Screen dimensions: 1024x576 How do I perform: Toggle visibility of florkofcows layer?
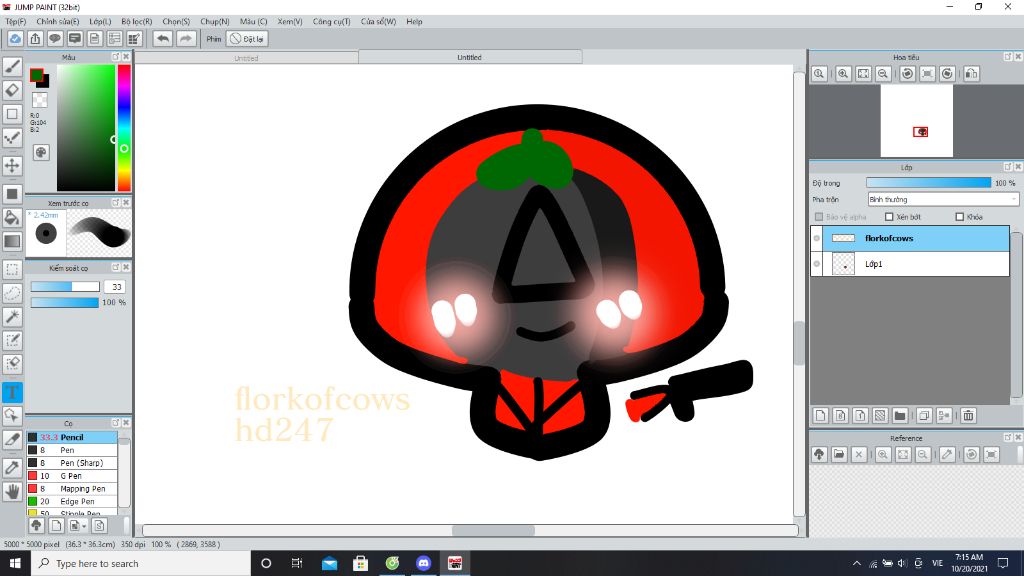pyautogui.click(x=816, y=238)
